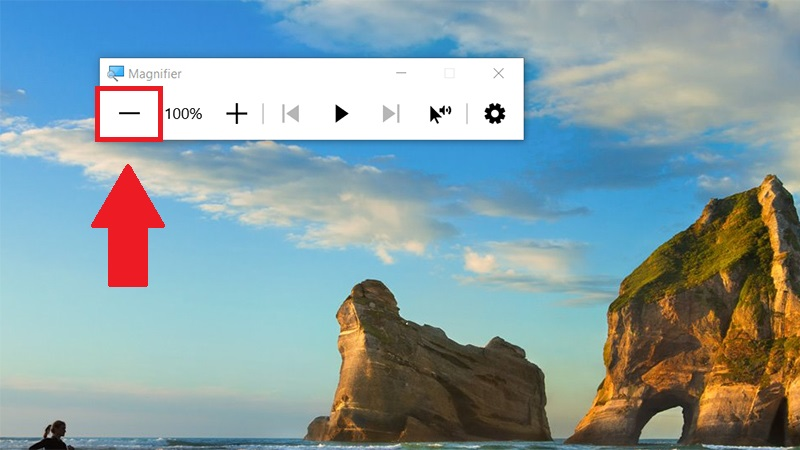Start reading with the play button

coord(341,113)
